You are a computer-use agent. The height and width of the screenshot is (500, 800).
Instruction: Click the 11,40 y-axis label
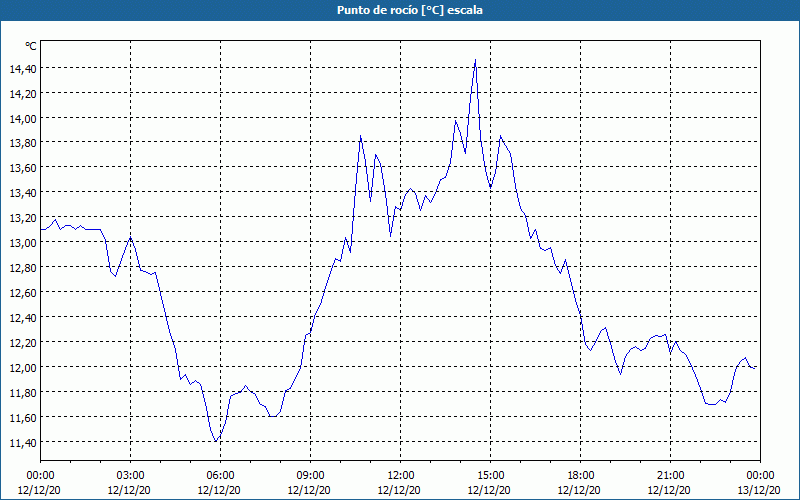(23, 443)
